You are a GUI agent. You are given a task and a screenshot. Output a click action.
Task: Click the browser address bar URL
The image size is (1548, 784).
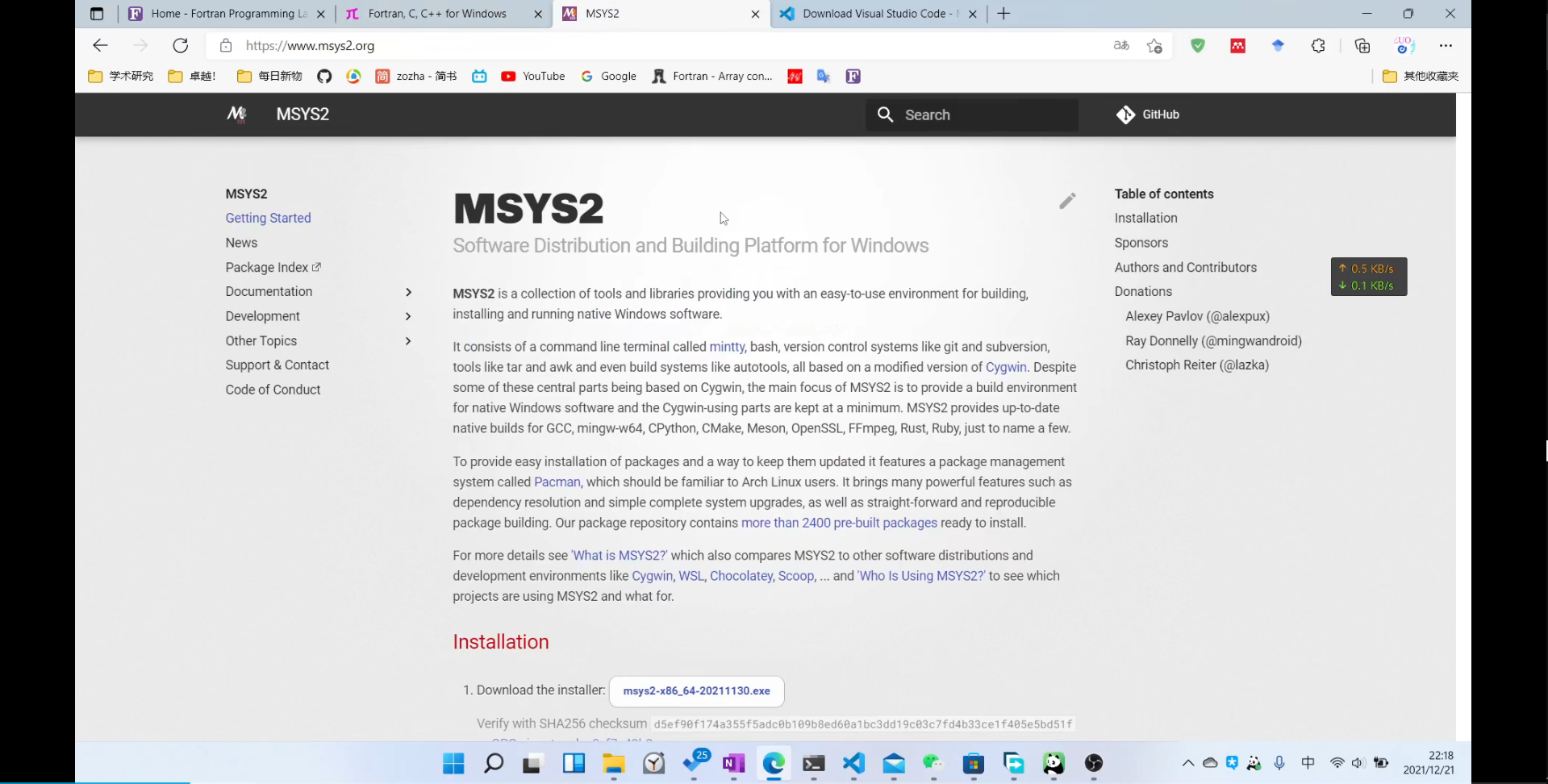pyautogui.click(x=310, y=46)
